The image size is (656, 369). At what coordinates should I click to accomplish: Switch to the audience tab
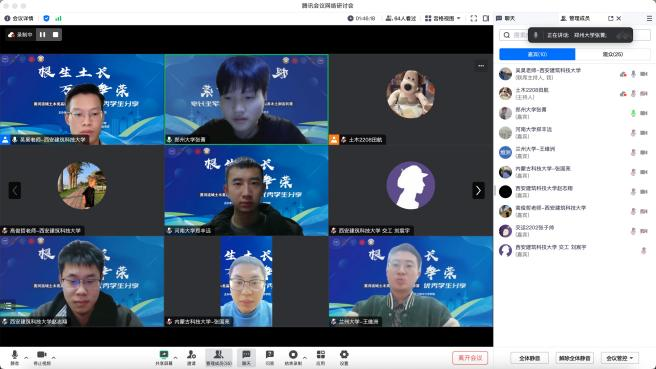tap(613, 54)
